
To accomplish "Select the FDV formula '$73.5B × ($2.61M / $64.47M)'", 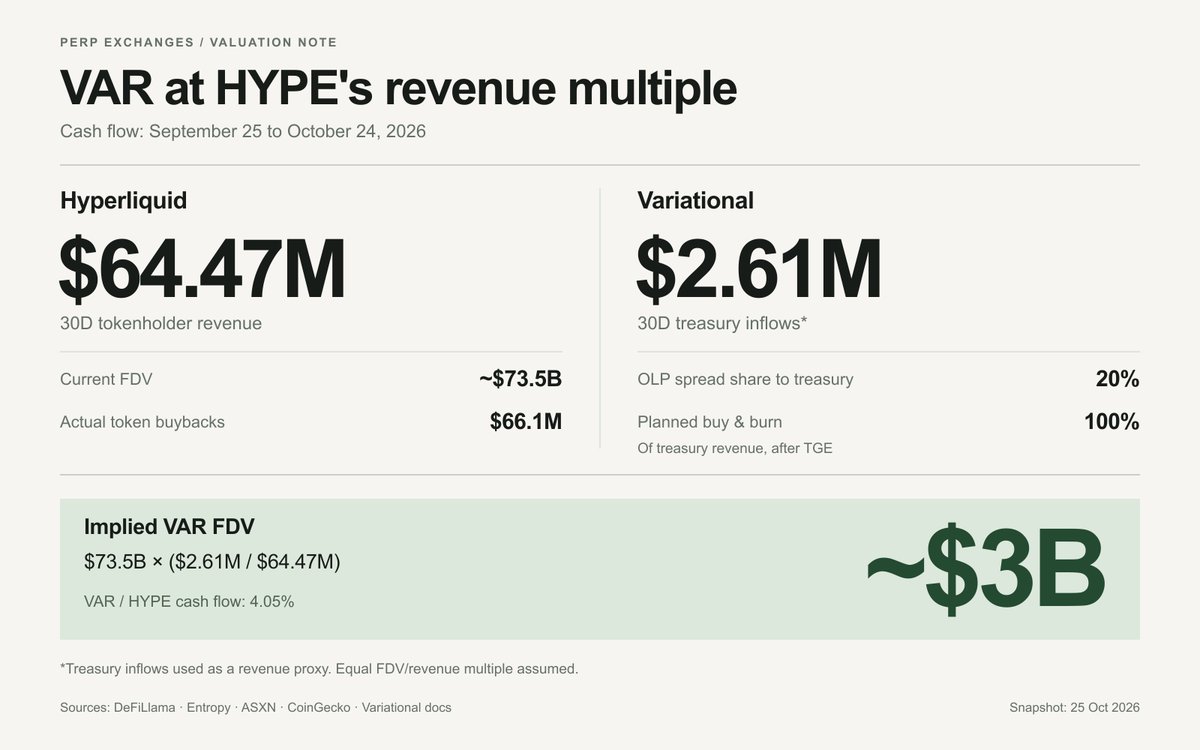I will (x=212, y=562).
